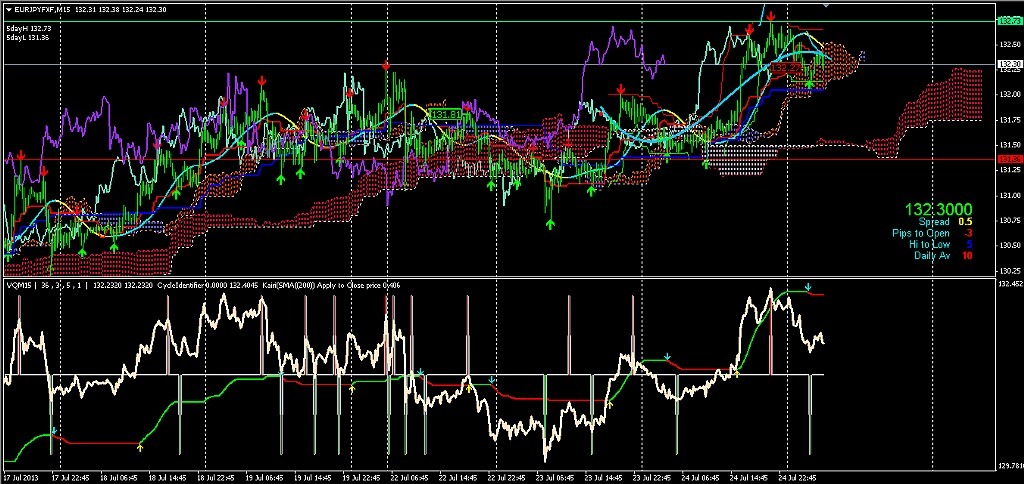
Task: Click the Spread label in info panel
Action: tap(934, 222)
